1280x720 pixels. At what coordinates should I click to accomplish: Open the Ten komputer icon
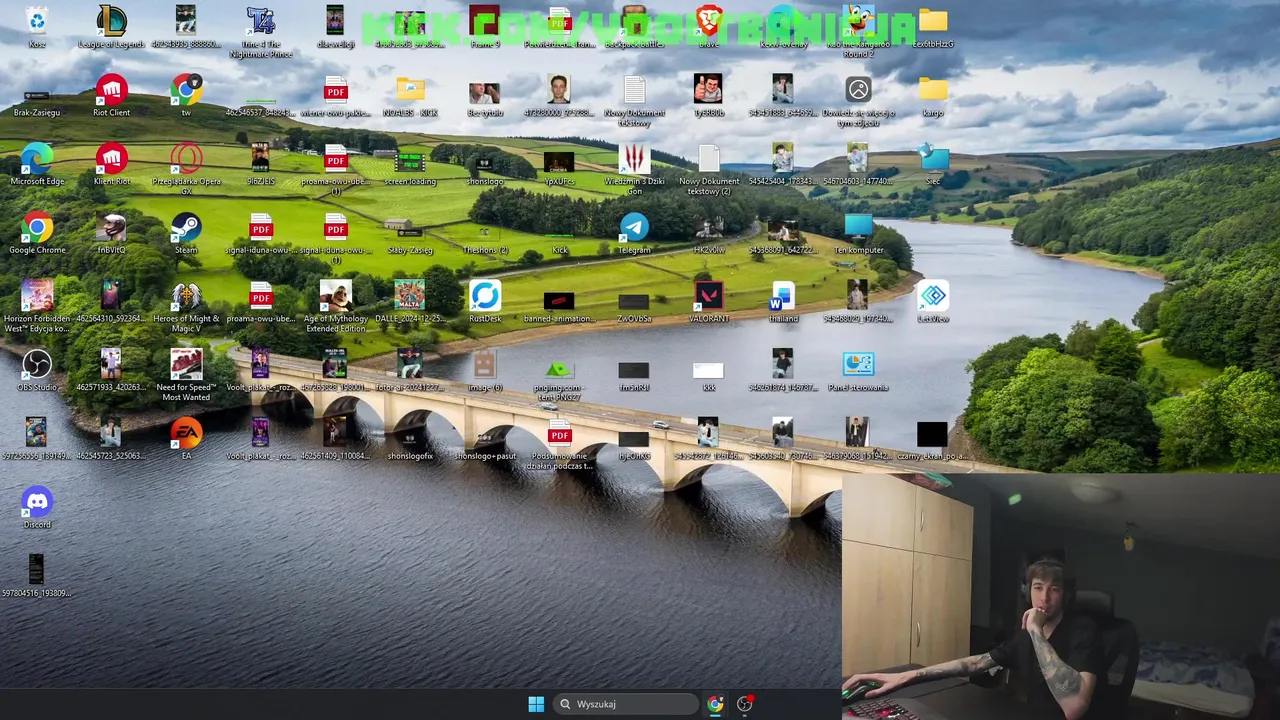[x=858, y=233]
